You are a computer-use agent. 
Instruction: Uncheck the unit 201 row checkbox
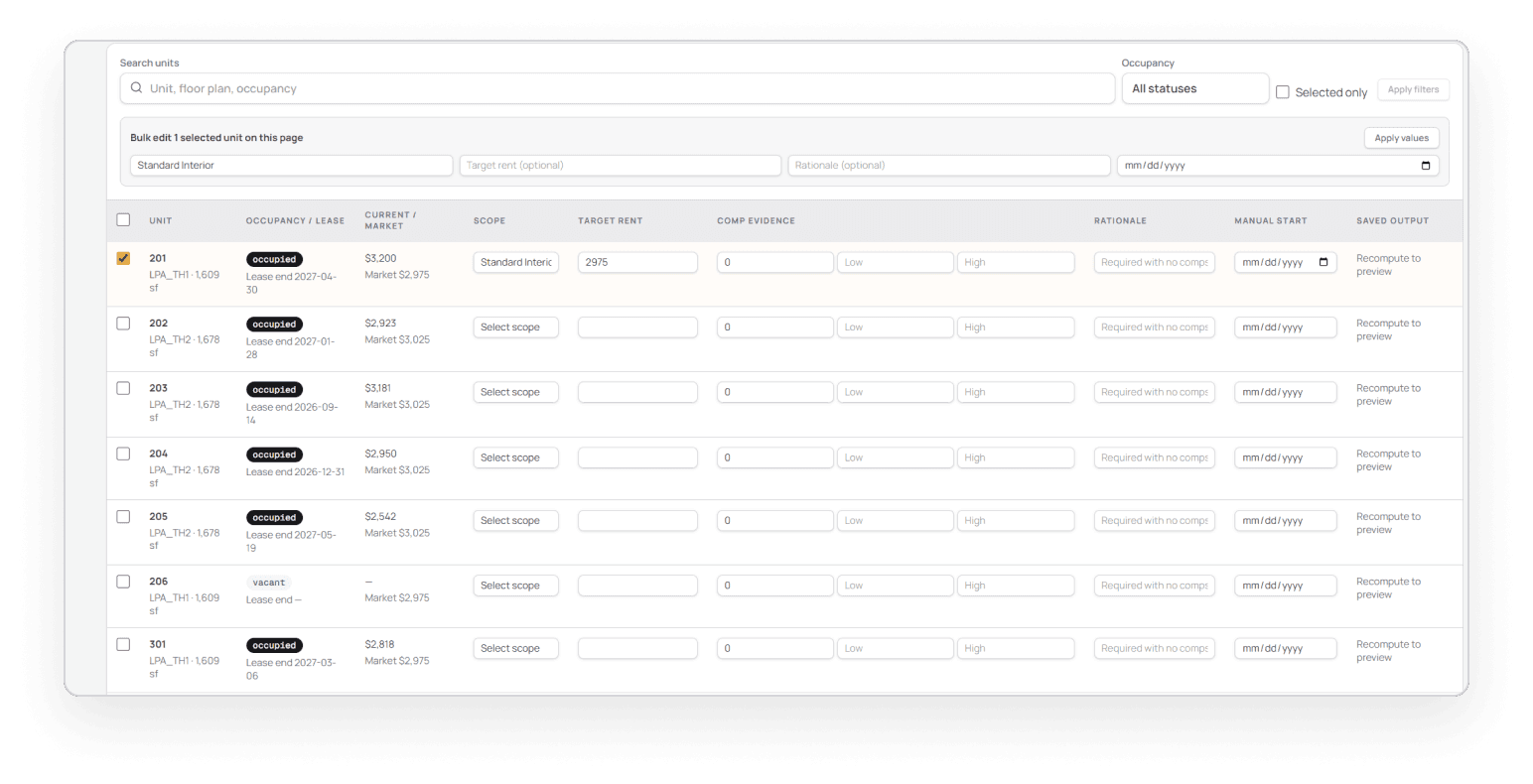[x=123, y=258]
